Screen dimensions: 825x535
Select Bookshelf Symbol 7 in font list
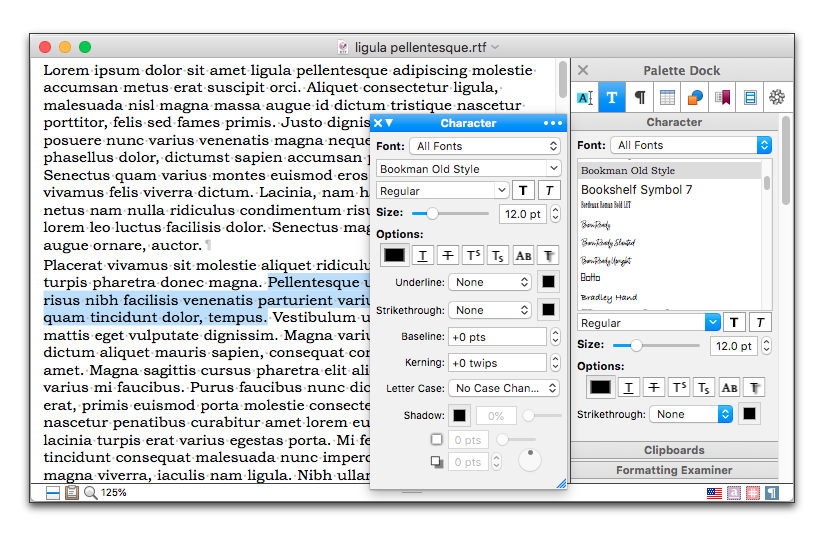tap(636, 190)
